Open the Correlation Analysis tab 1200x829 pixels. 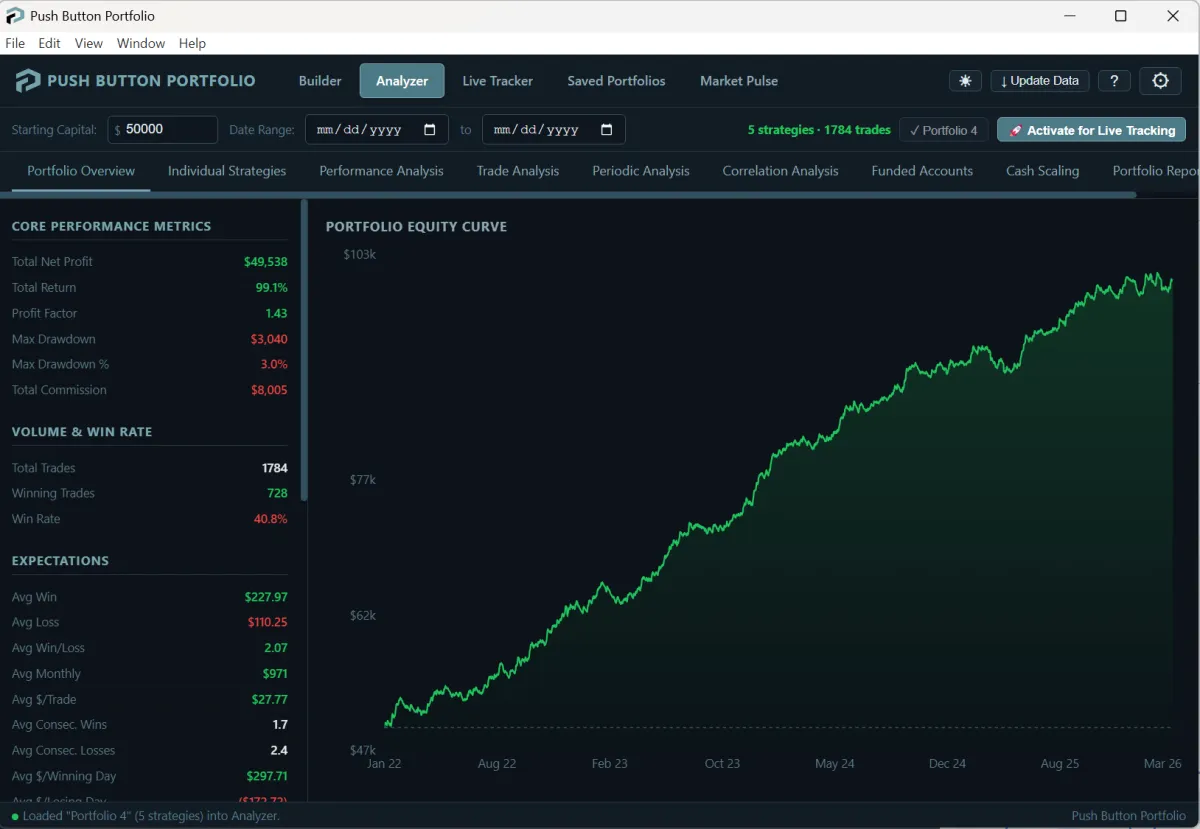click(780, 171)
